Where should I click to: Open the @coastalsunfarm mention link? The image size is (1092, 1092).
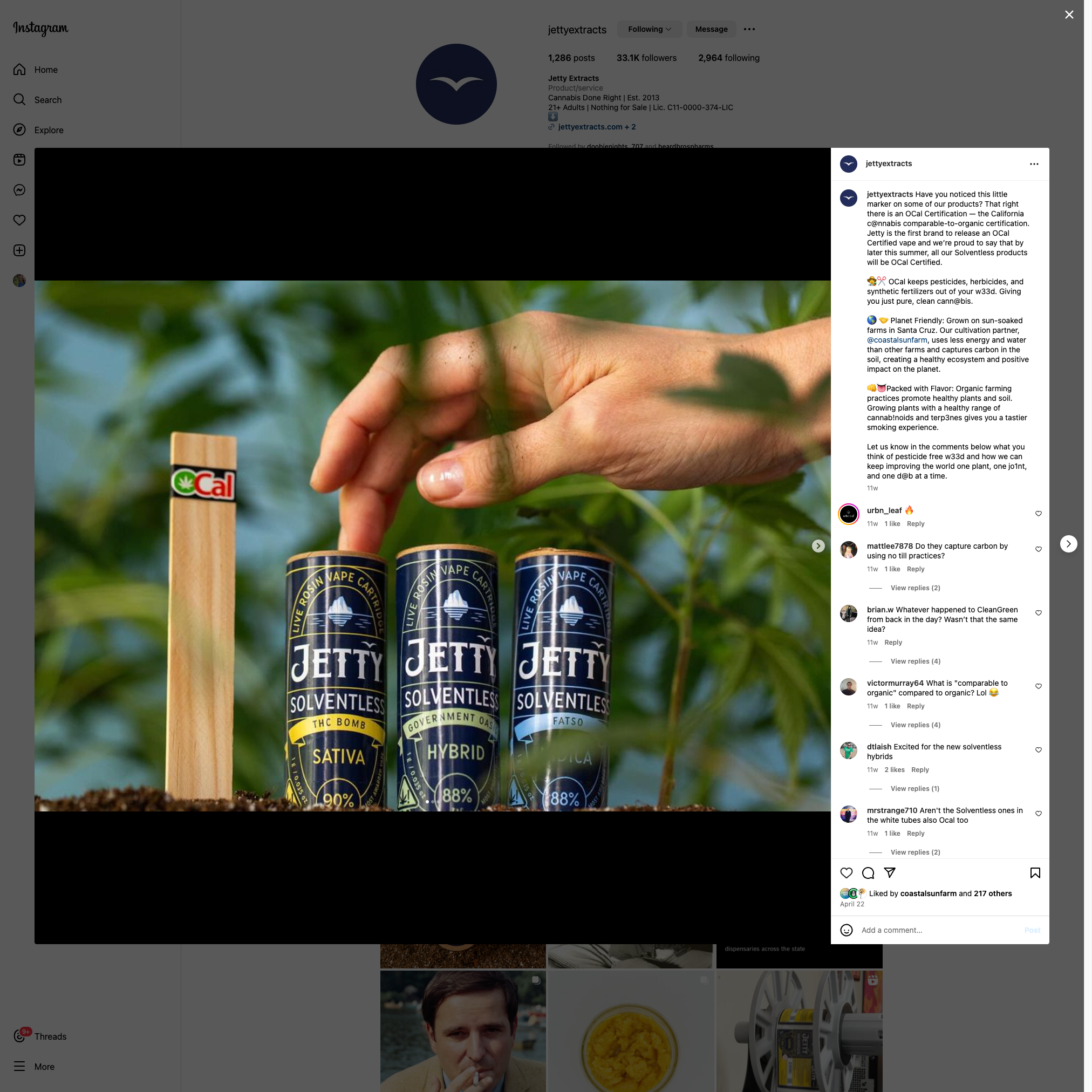coord(897,340)
